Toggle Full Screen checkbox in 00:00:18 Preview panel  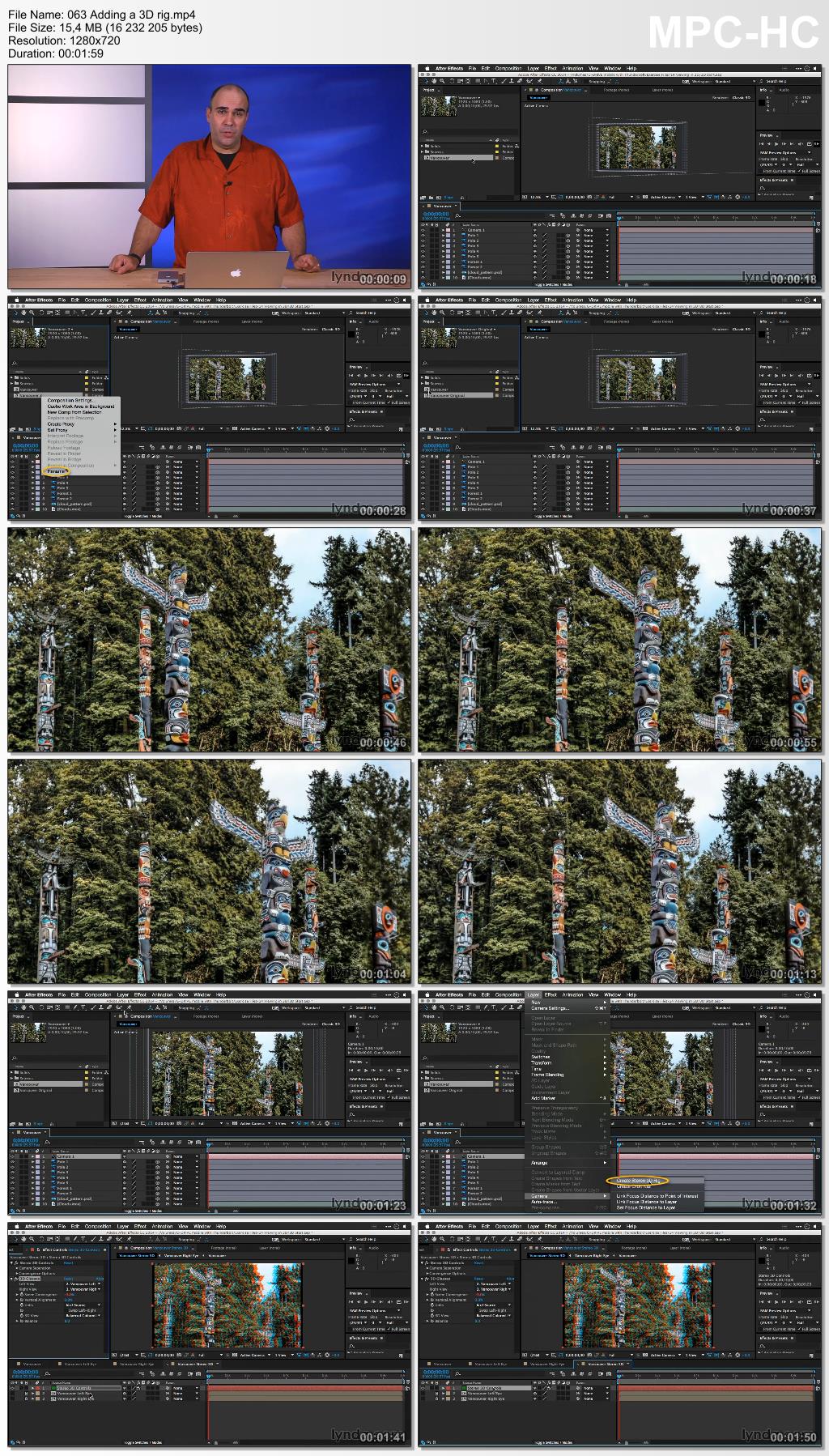(798, 171)
